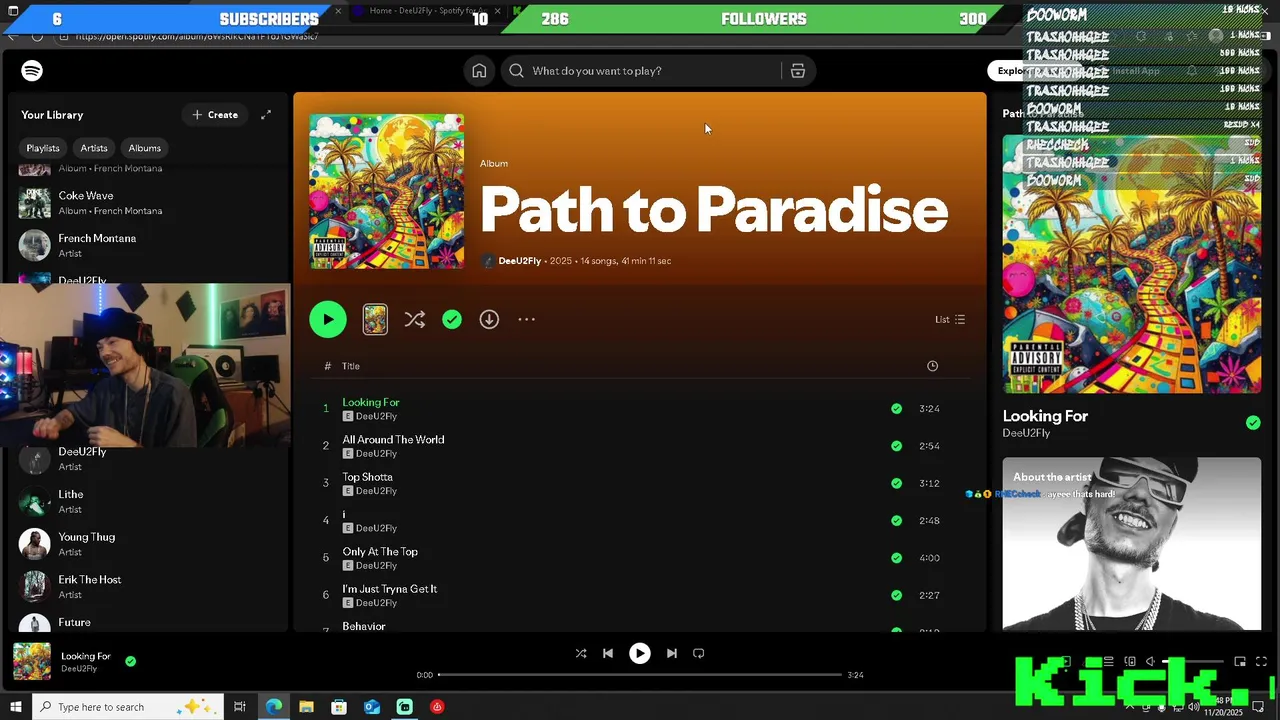Image resolution: width=1280 pixels, height=720 pixels.
Task: Seek within the song progress bar
Action: pos(640,675)
